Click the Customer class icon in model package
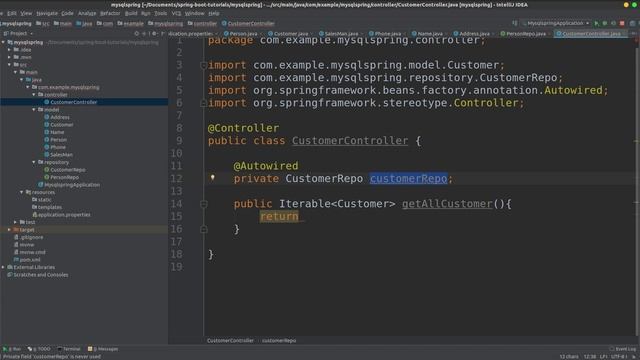The height and width of the screenshot is (360, 640). tap(47, 124)
